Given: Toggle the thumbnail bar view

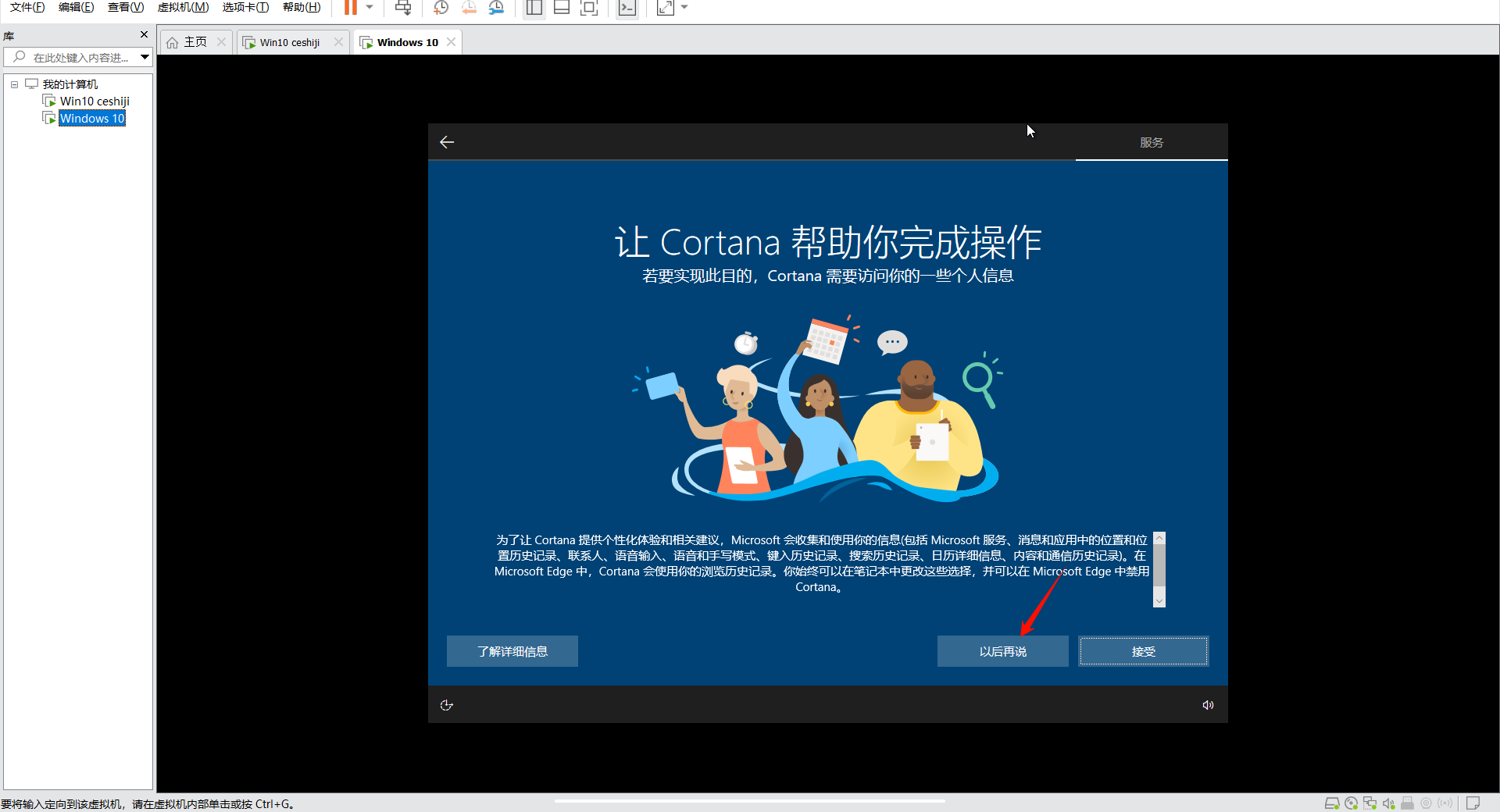Looking at the screenshot, I should [x=561, y=8].
